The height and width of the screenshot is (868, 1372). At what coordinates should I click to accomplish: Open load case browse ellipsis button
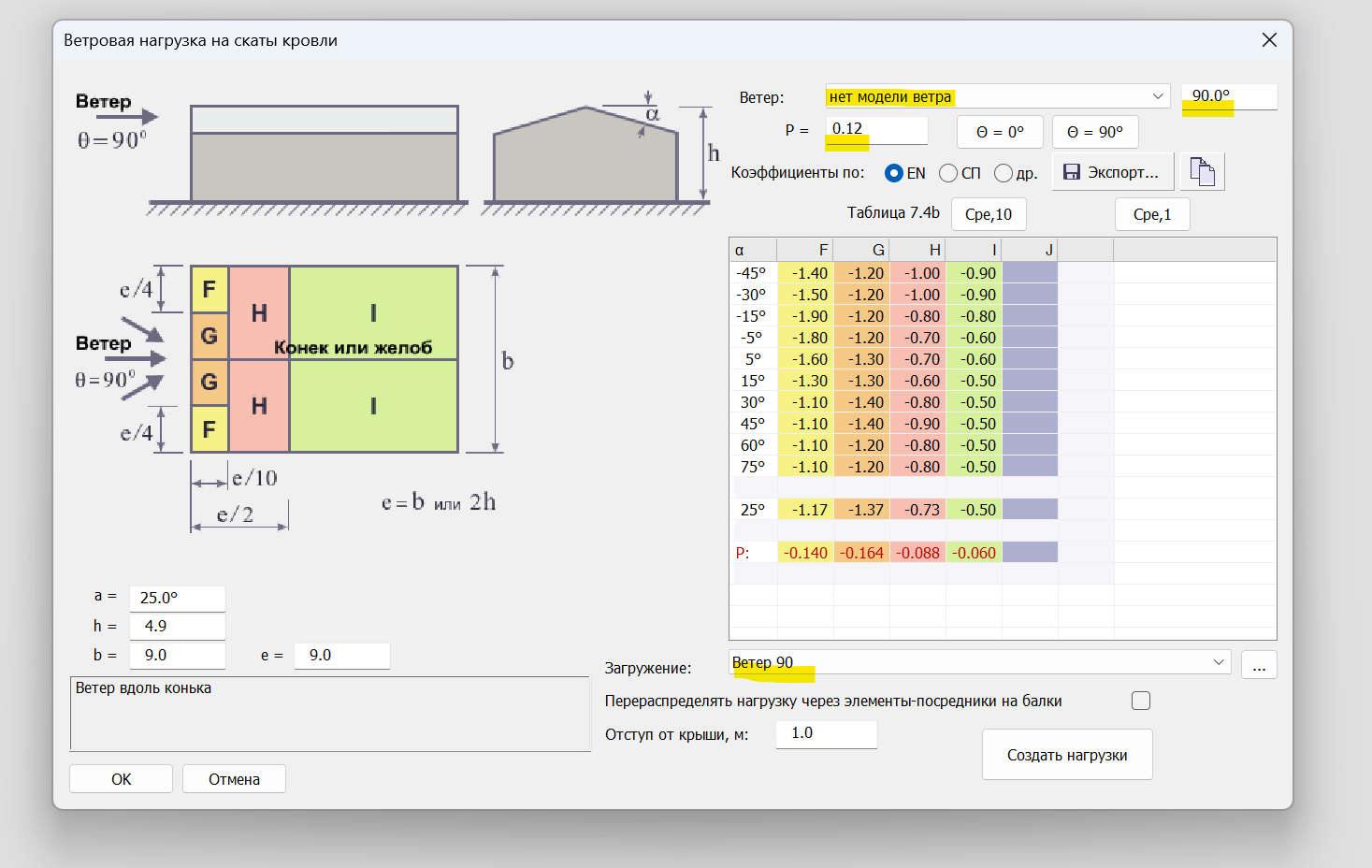pos(1259,665)
